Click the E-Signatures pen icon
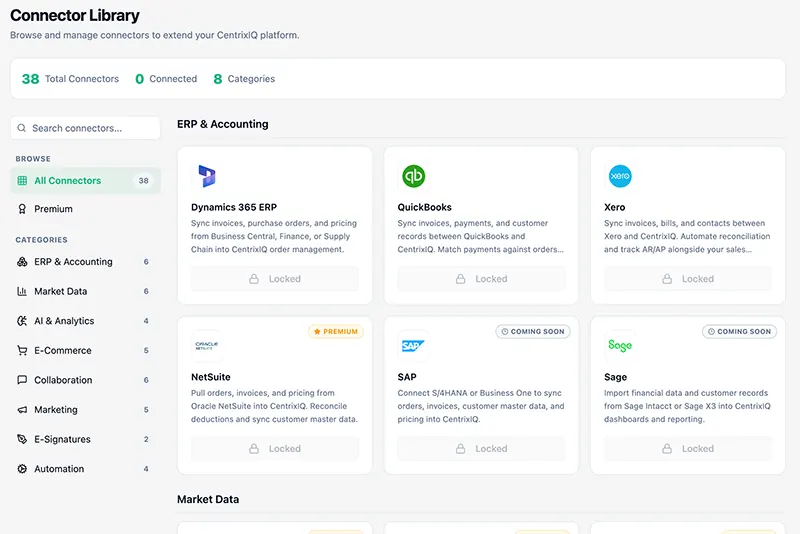 [22, 439]
